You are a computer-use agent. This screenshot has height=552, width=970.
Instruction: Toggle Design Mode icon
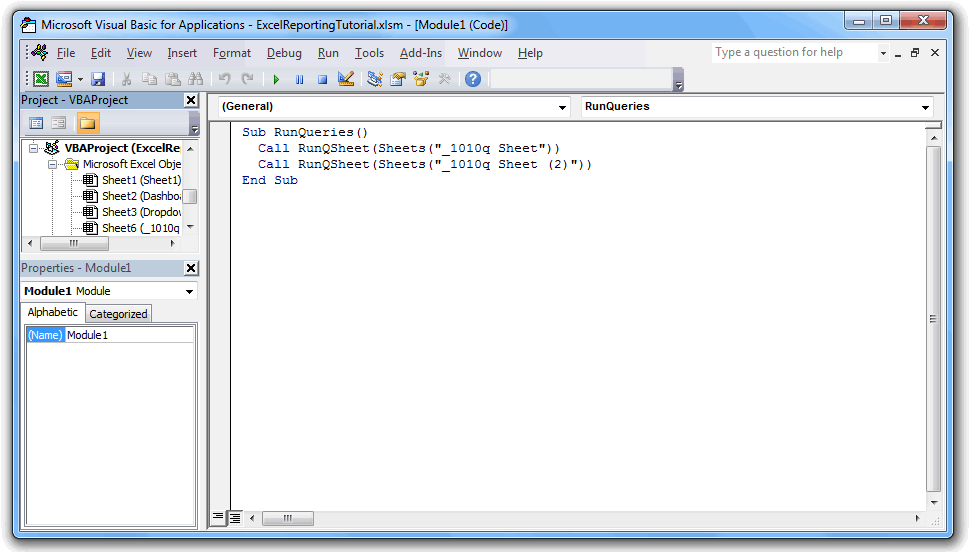point(346,79)
